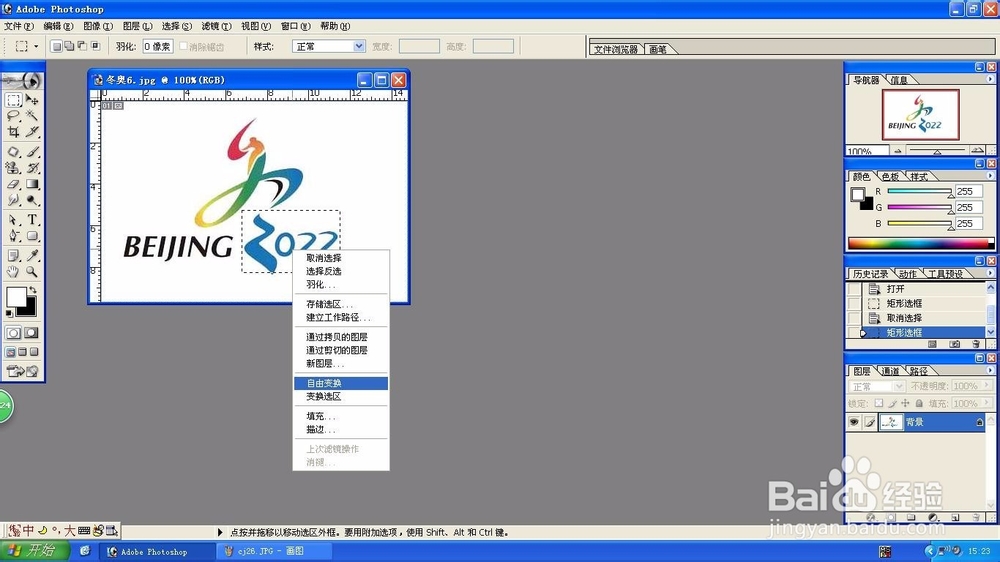Switch to full screen mode with menu bar
This screenshot has width=1000, height=562.
click(x=22, y=352)
